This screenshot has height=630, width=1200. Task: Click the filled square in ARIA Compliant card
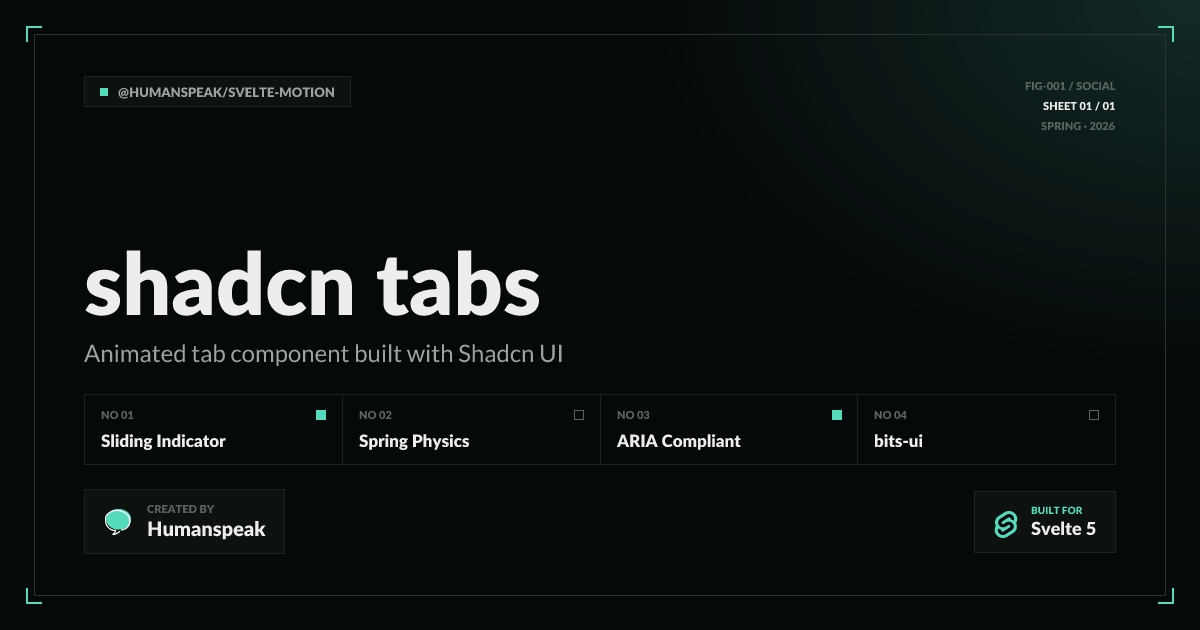pyautogui.click(x=837, y=415)
